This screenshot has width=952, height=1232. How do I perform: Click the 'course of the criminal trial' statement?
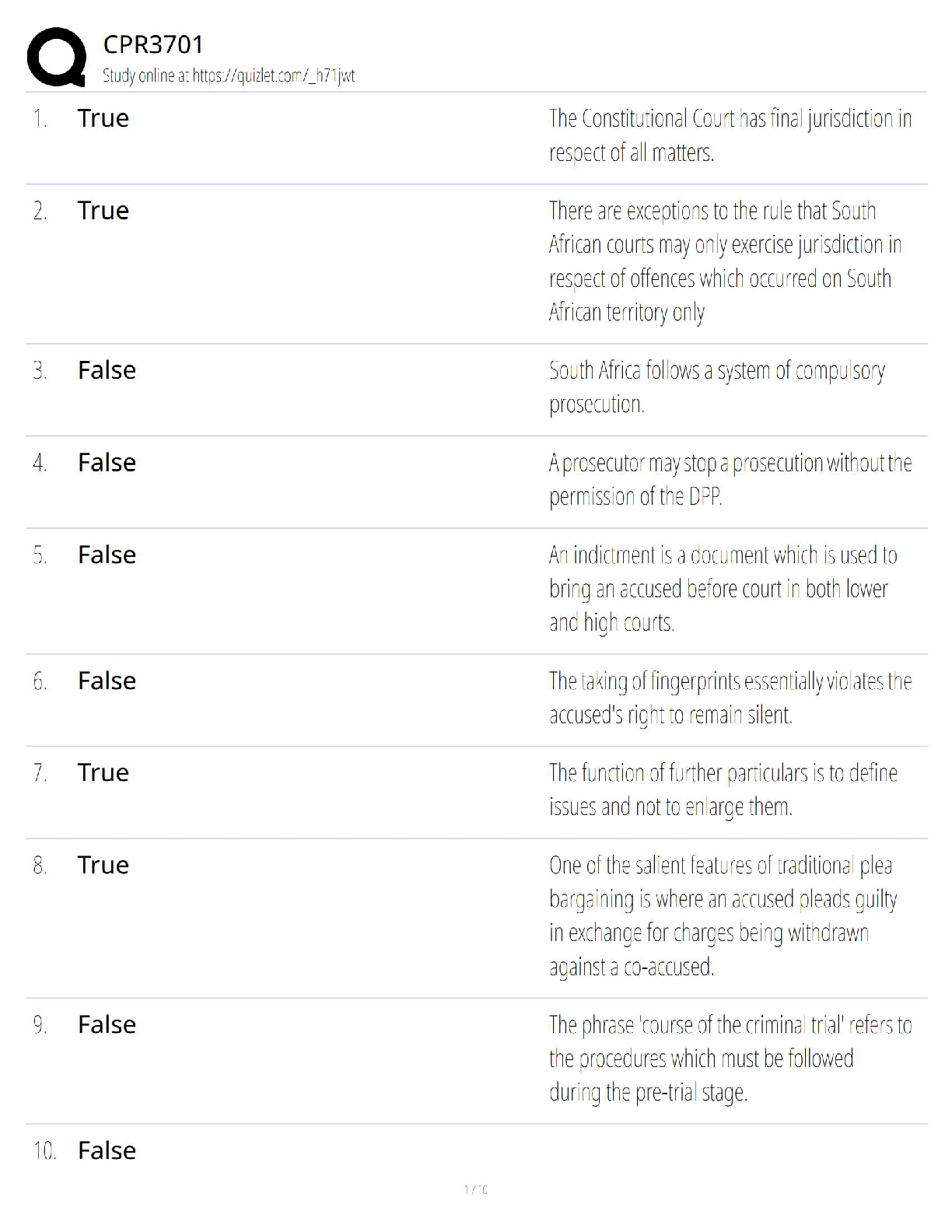point(730,1059)
